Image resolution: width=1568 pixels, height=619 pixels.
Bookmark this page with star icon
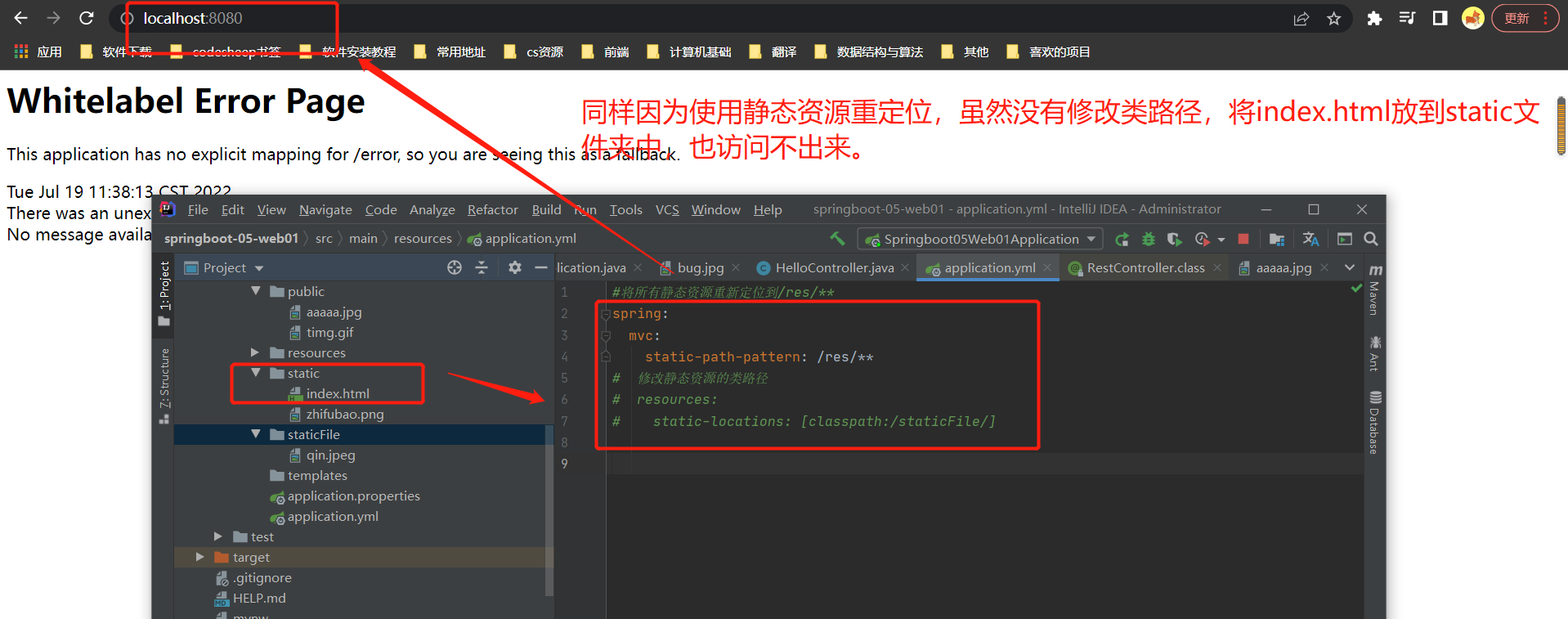(1334, 19)
